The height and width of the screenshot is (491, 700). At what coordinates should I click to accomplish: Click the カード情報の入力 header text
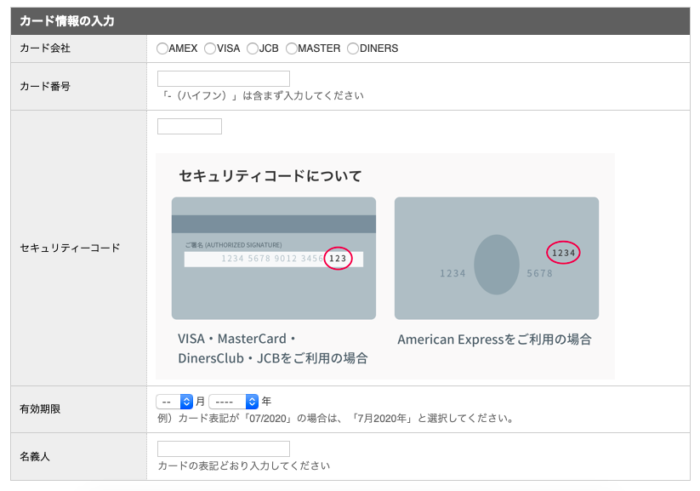(x=67, y=21)
